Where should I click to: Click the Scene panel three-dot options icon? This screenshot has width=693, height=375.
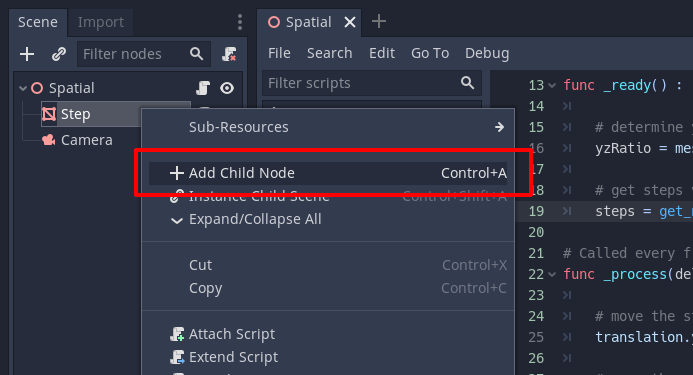pyautogui.click(x=240, y=22)
